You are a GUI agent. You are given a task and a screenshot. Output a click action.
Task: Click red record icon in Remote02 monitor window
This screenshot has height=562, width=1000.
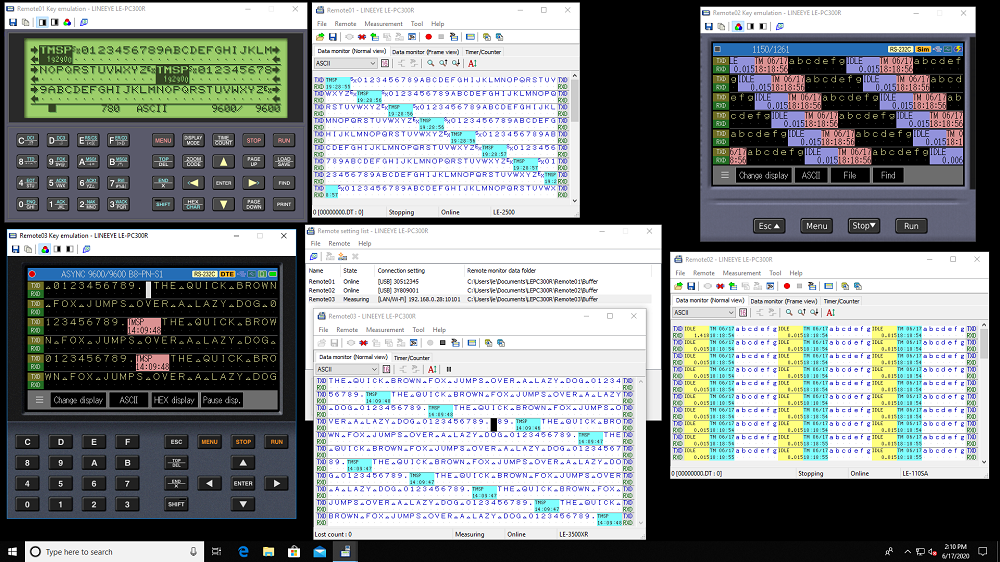click(787, 286)
